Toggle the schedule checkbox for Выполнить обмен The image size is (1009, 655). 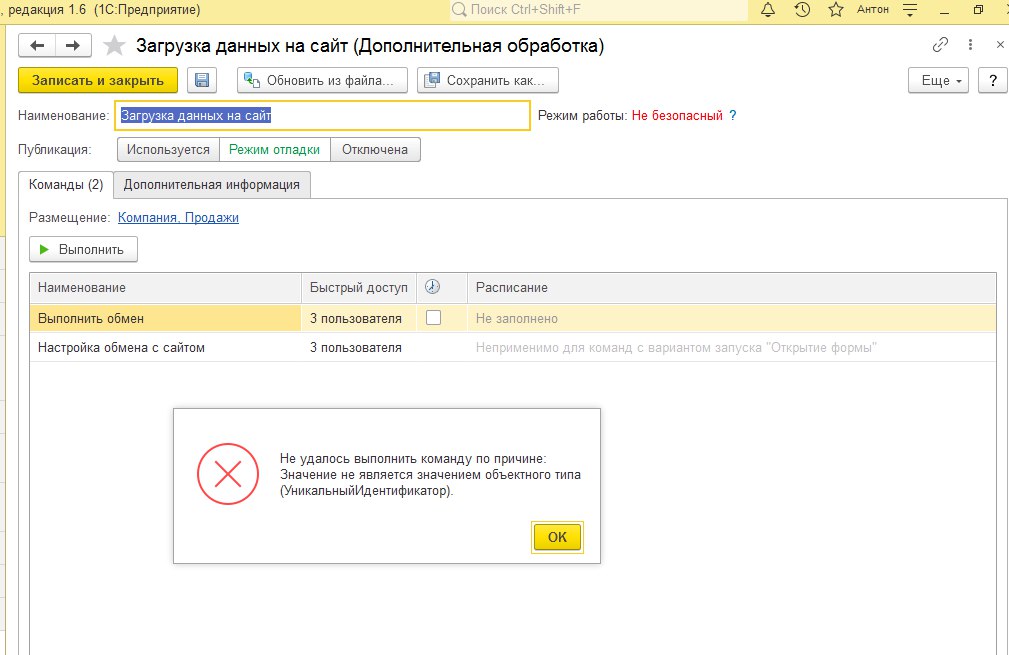point(433,318)
